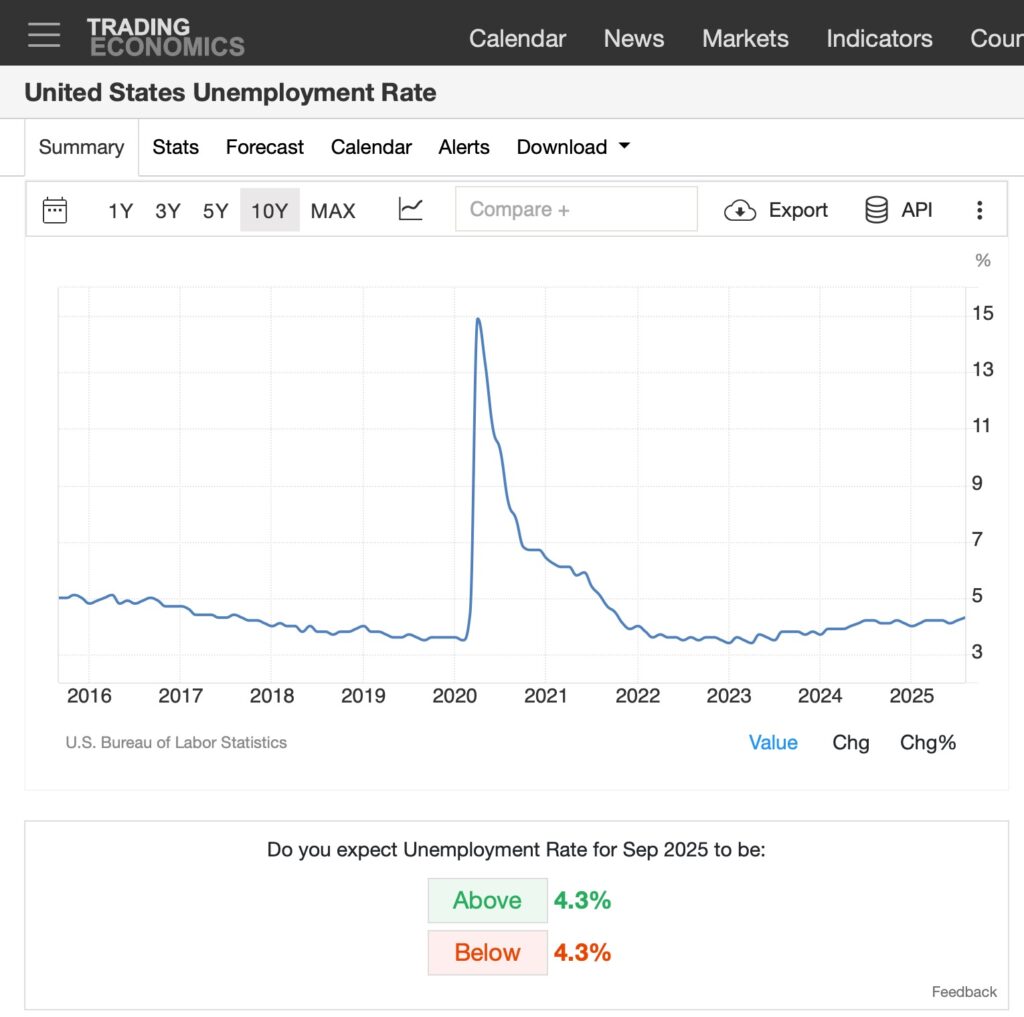Screen dimensions: 1024x1017
Task: Expand the Download dropdown
Action: pyautogui.click(x=573, y=147)
